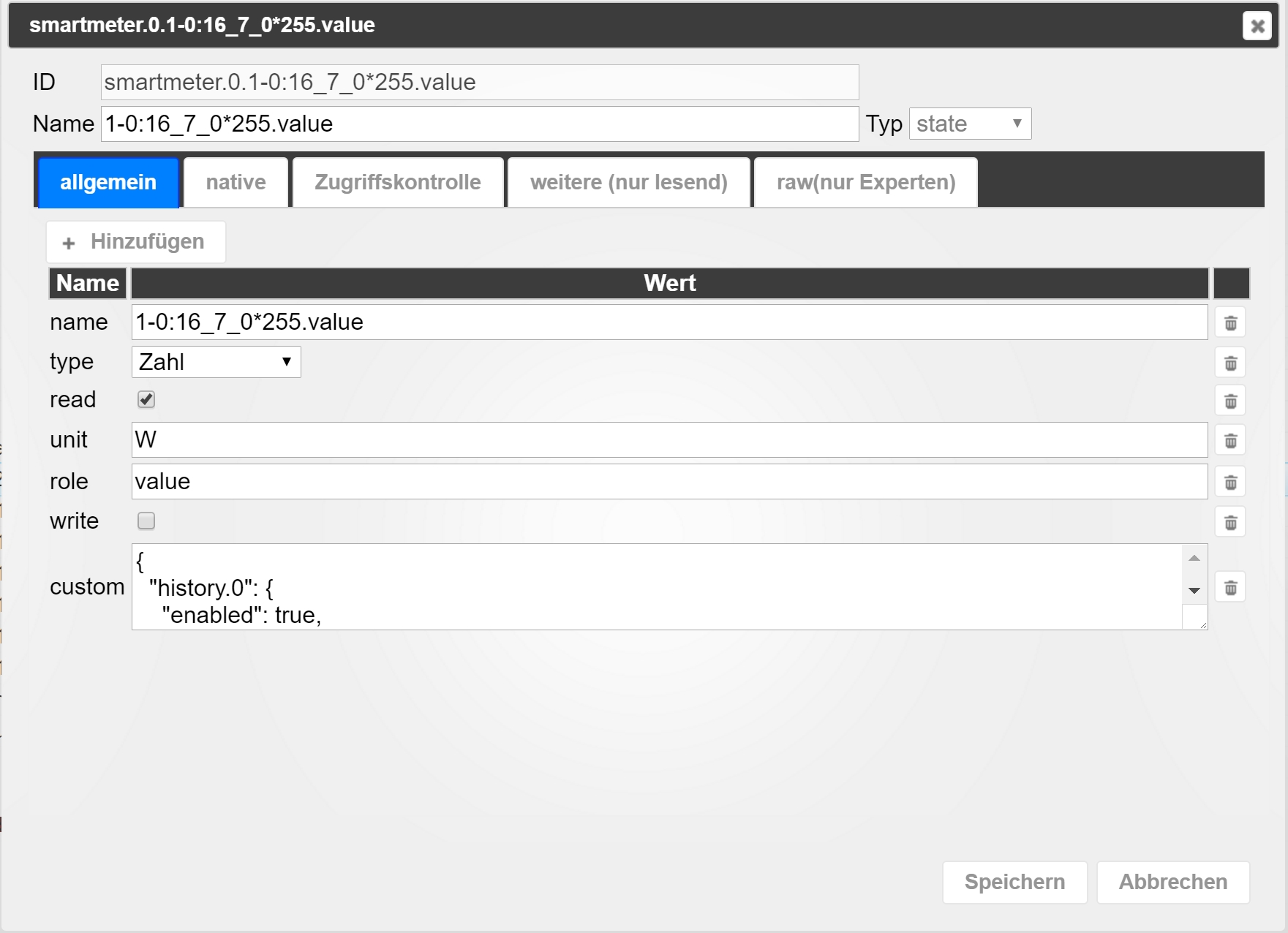The height and width of the screenshot is (933, 1288).
Task: Close the object dialog with X button
Action: (x=1257, y=26)
